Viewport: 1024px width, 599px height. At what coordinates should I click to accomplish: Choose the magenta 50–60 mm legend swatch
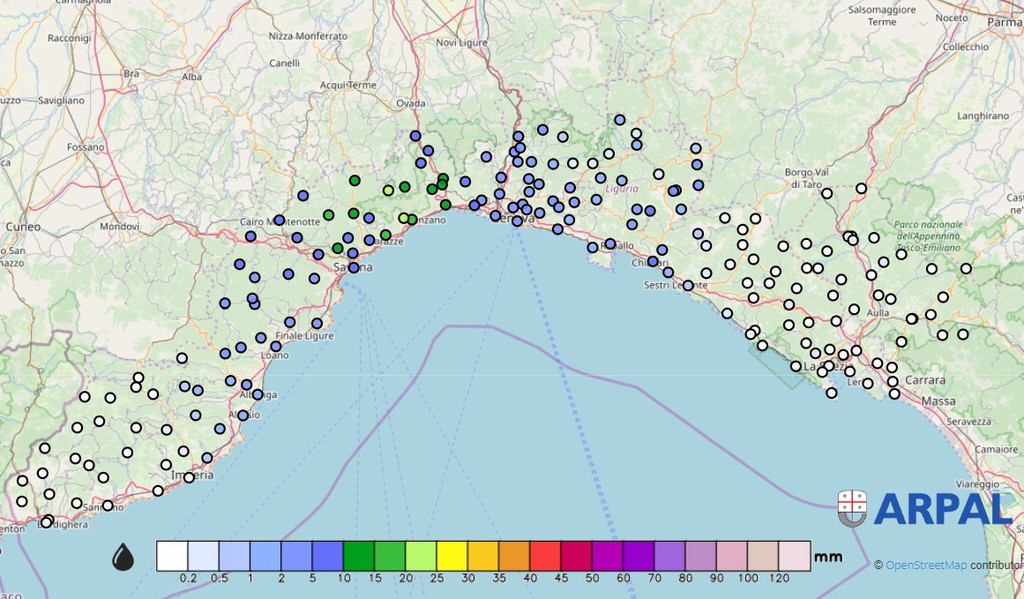(x=607, y=556)
